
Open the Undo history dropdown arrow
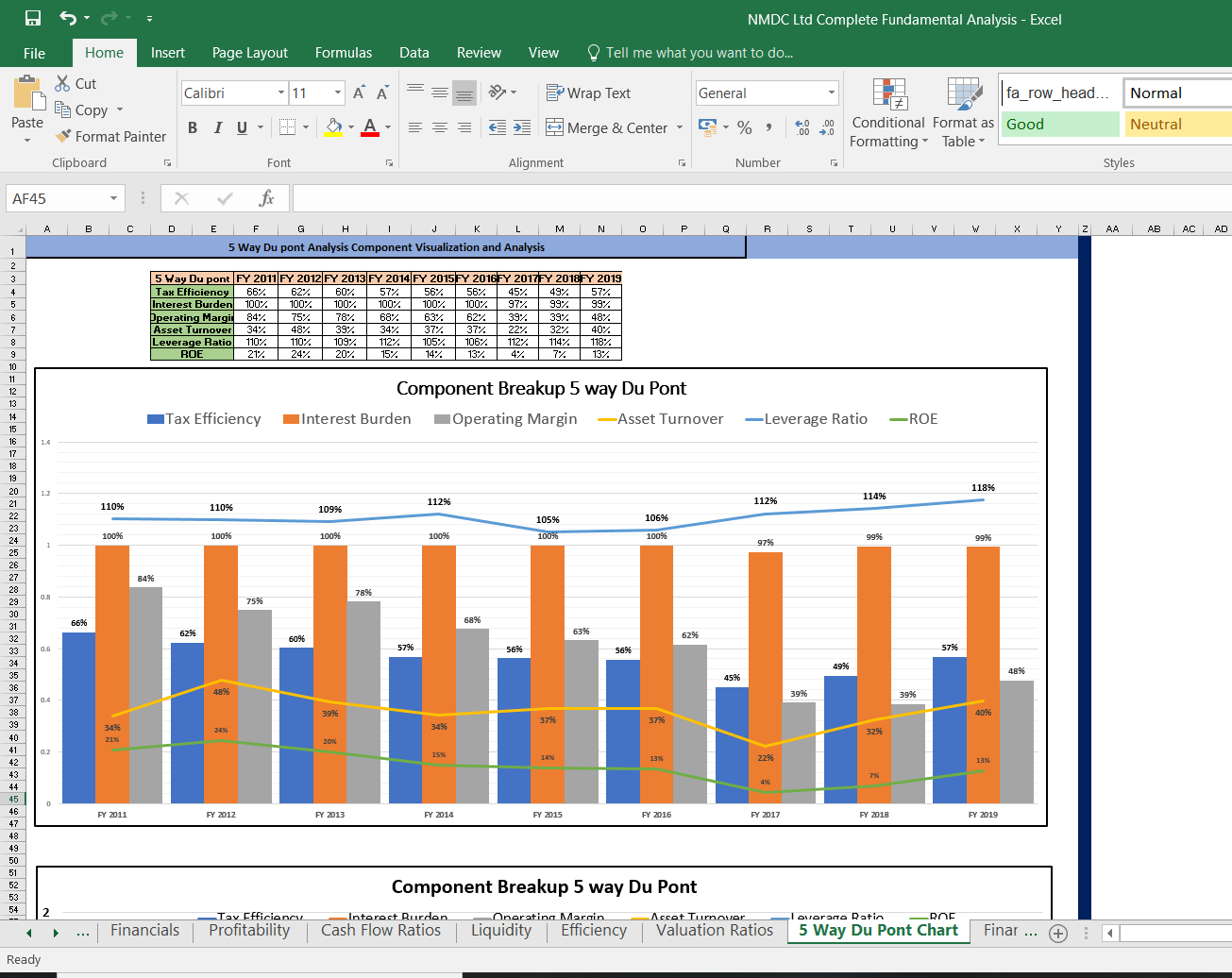tap(87, 19)
